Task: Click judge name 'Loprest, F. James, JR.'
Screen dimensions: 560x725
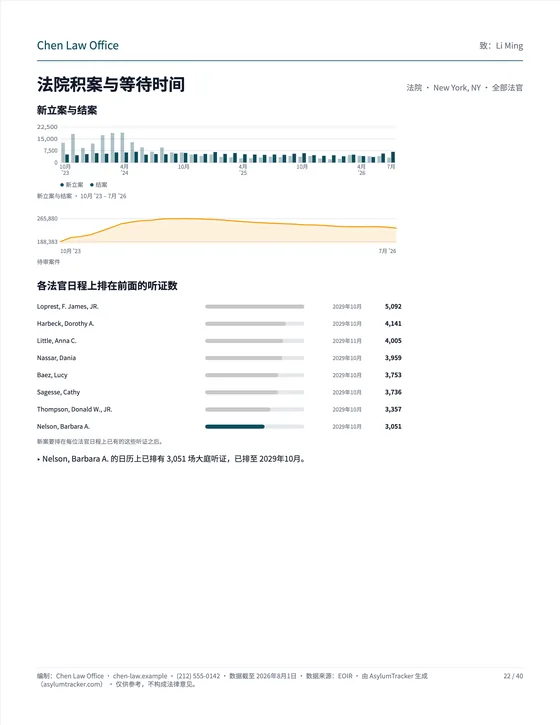Action: coord(68,307)
